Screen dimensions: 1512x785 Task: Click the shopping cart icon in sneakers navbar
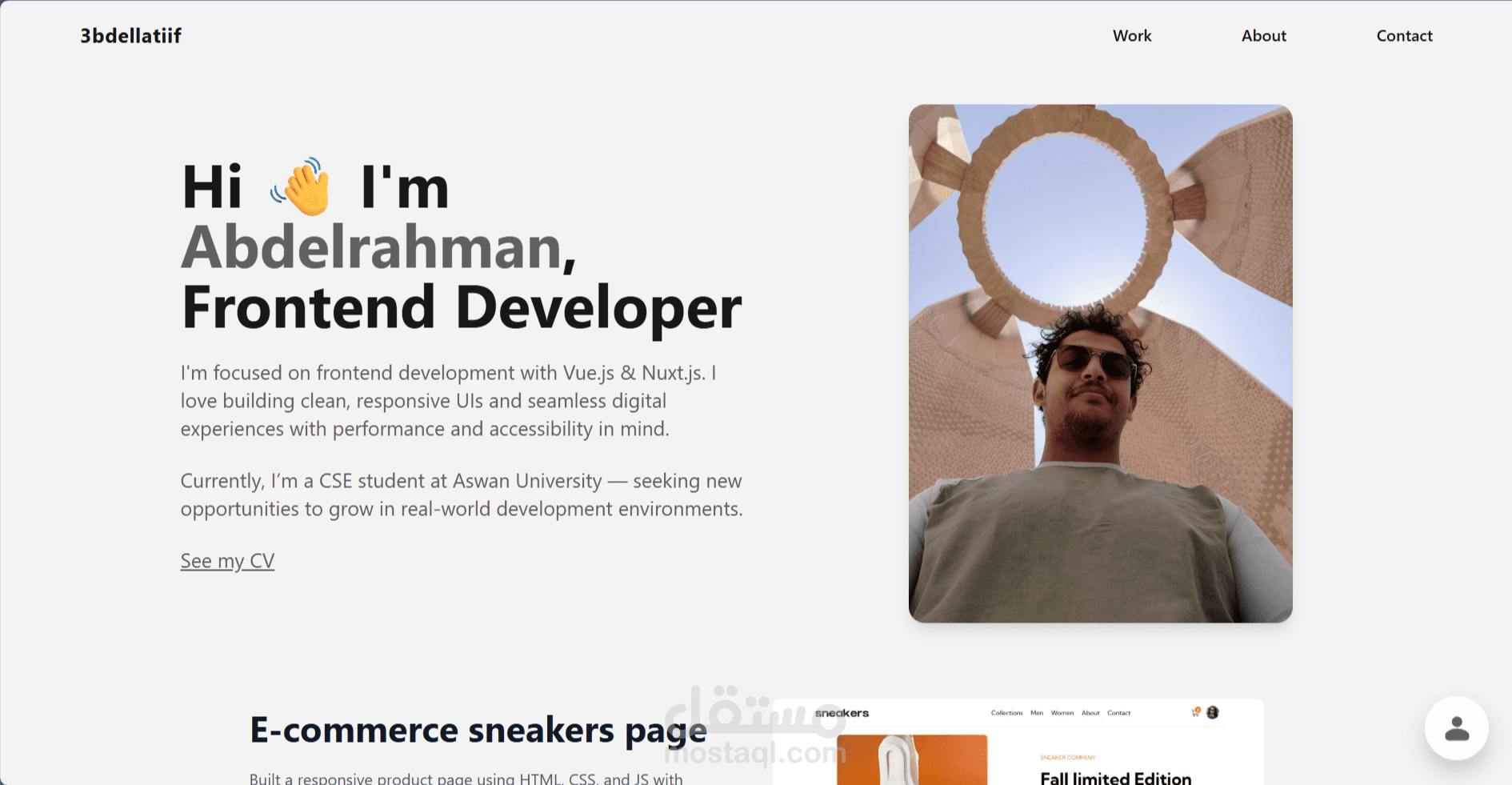click(x=1194, y=714)
